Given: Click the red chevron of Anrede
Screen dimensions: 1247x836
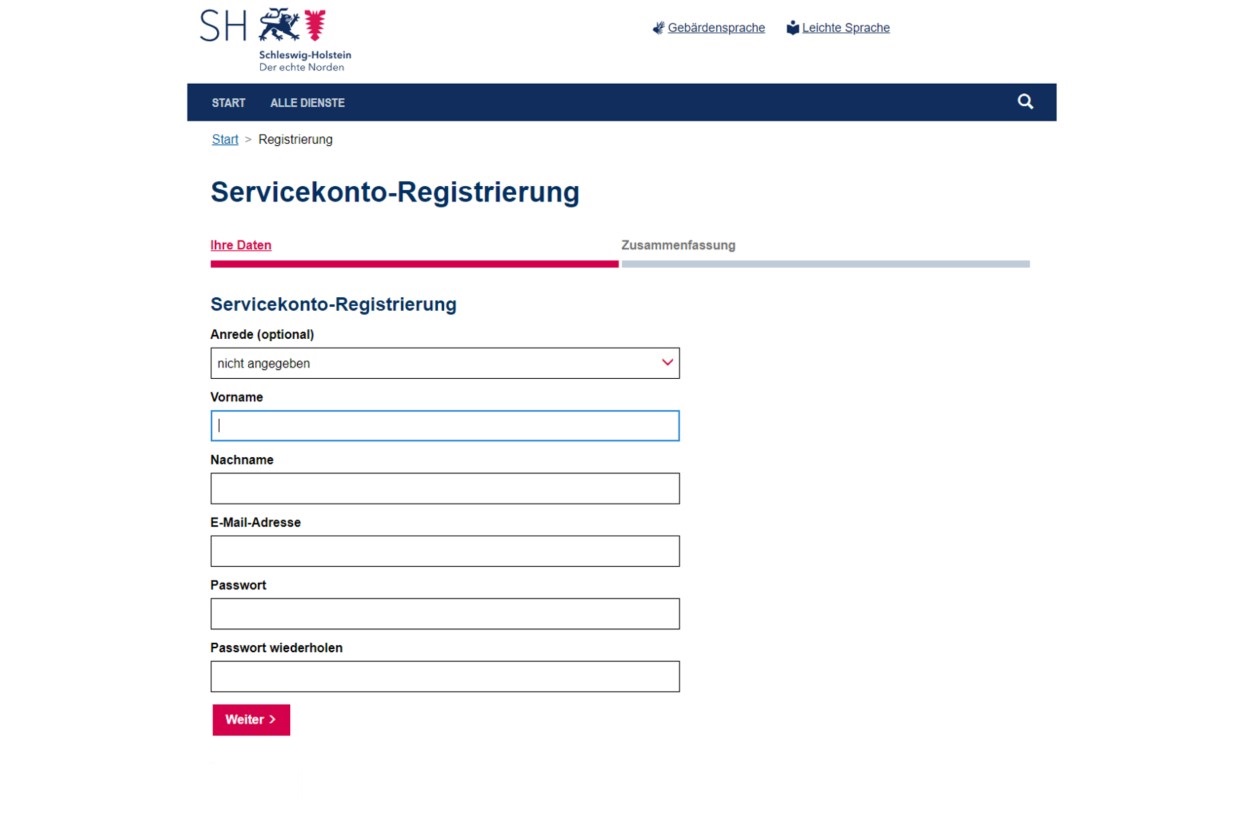Looking at the screenshot, I should coord(668,363).
